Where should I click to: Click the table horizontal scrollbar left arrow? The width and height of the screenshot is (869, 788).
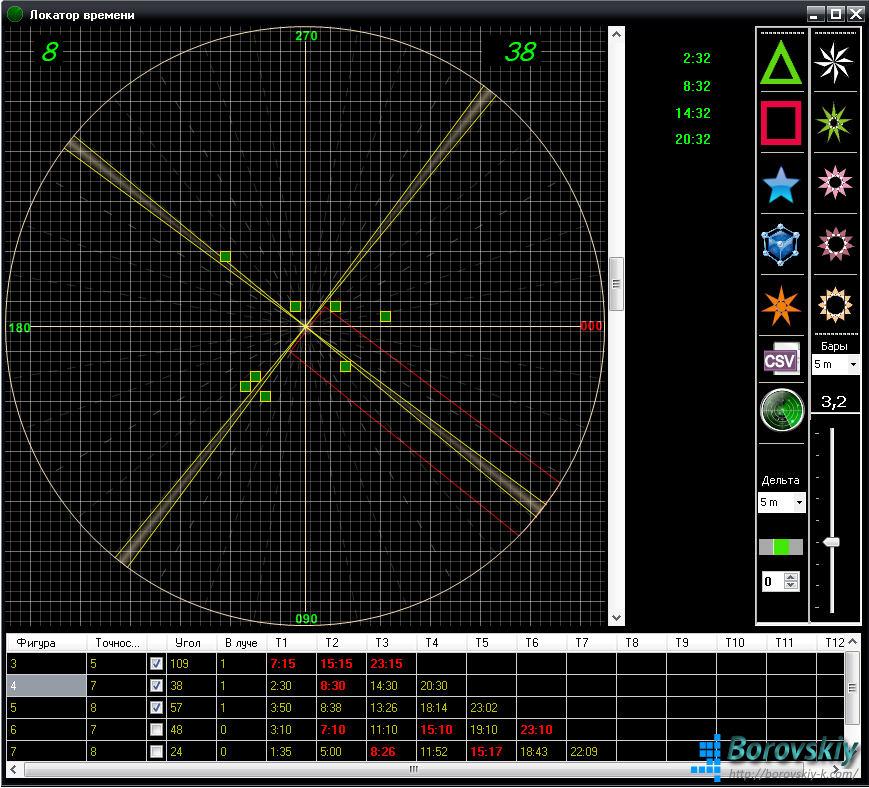(14, 769)
